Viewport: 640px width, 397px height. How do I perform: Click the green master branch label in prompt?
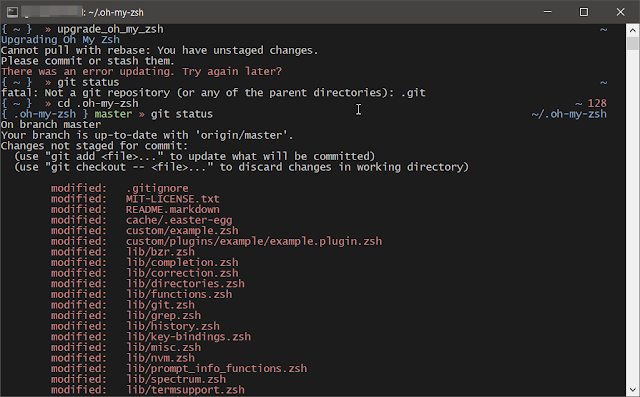tap(113, 114)
